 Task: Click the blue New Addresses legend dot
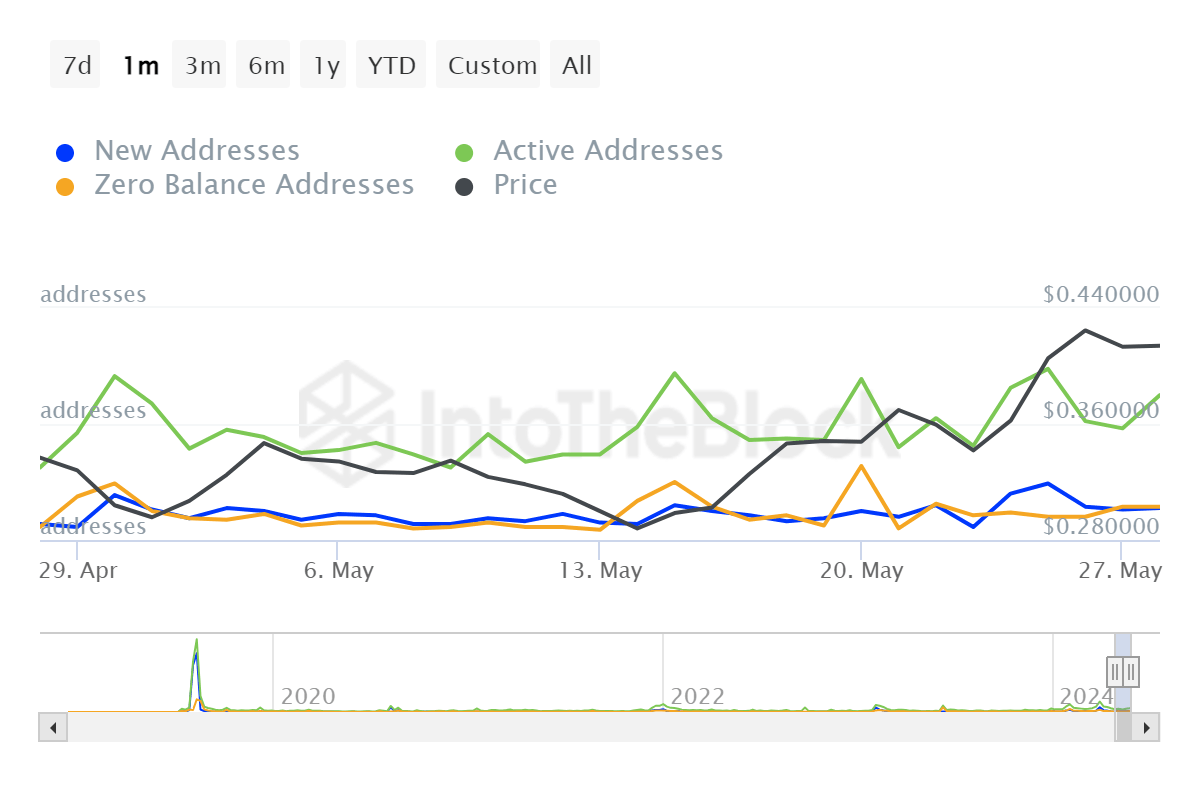click(x=65, y=153)
